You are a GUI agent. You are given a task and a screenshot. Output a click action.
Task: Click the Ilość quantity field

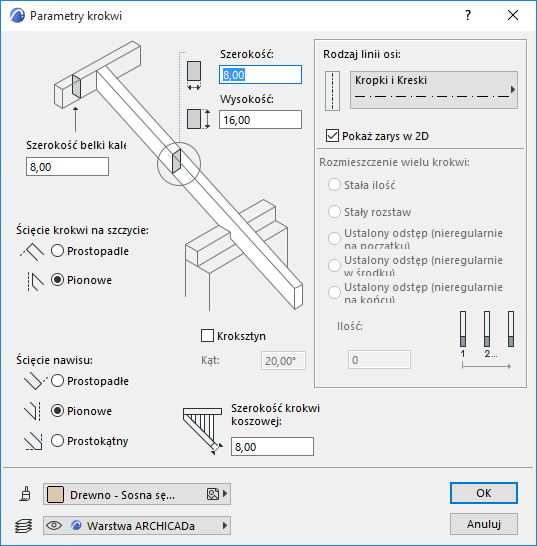(x=379, y=360)
